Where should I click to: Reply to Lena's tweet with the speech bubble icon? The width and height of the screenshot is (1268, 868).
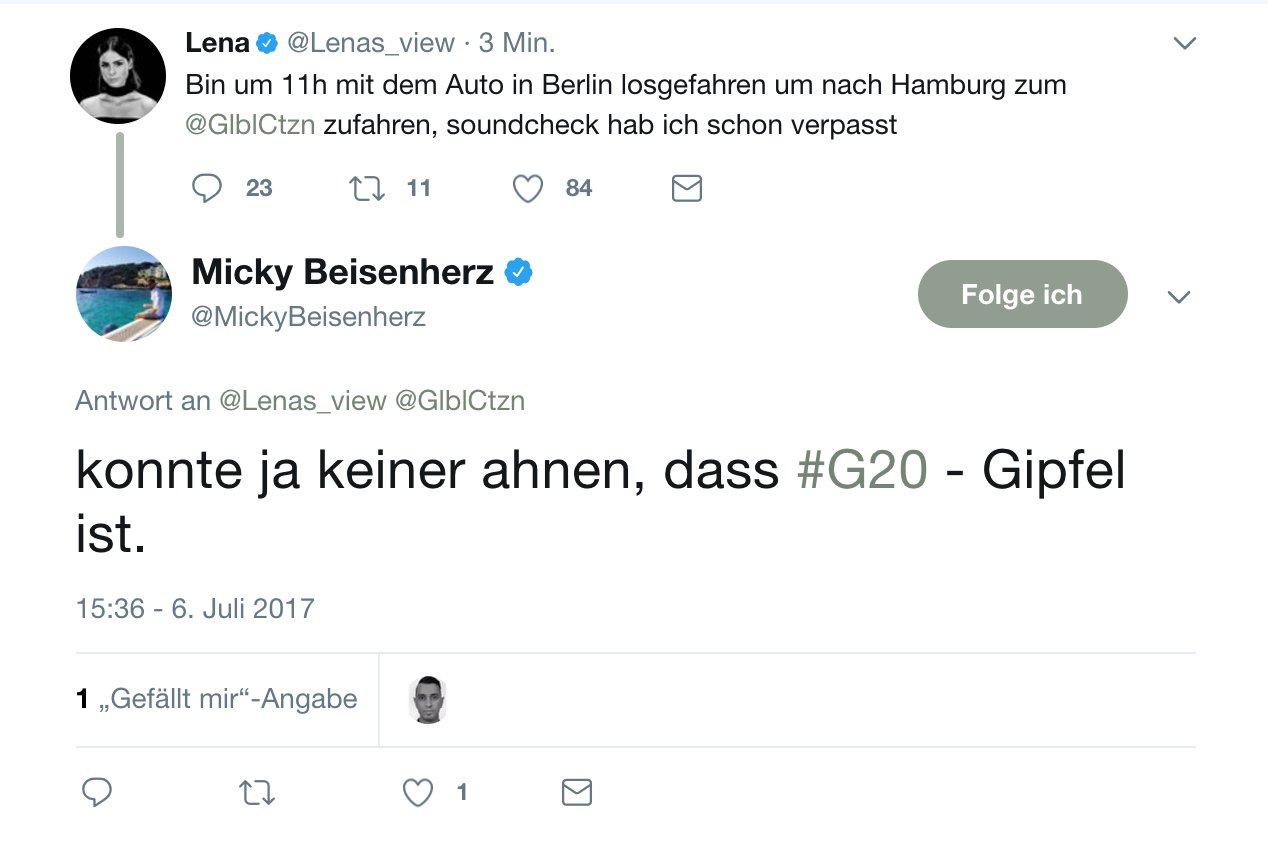coord(206,188)
